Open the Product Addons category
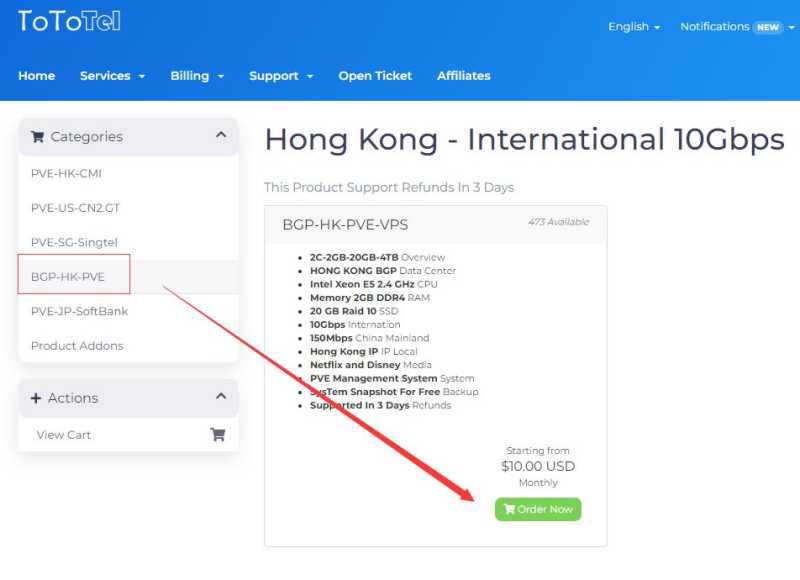 pyautogui.click(x=128, y=346)
